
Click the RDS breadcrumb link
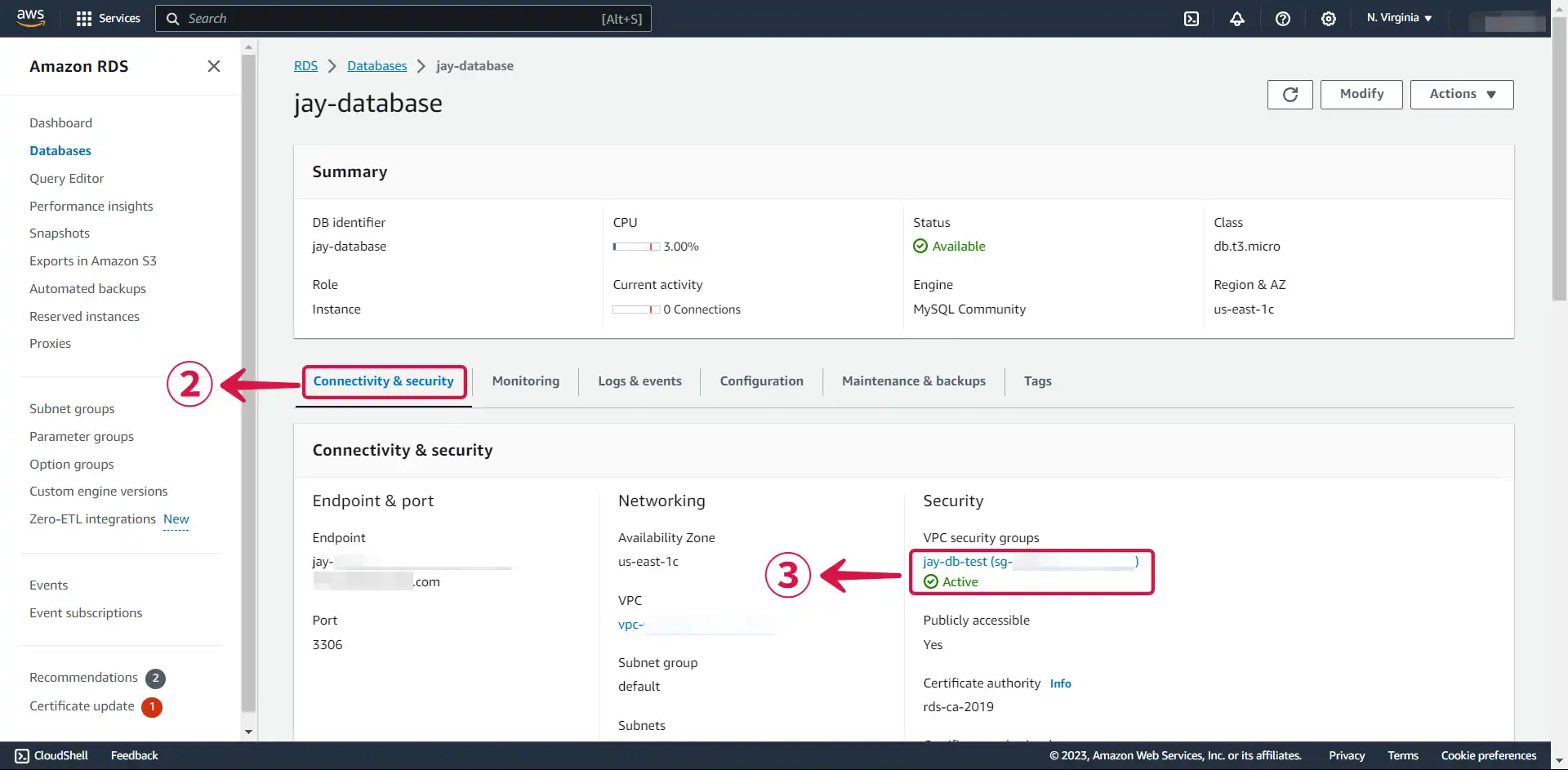click(x=305, y=66)
